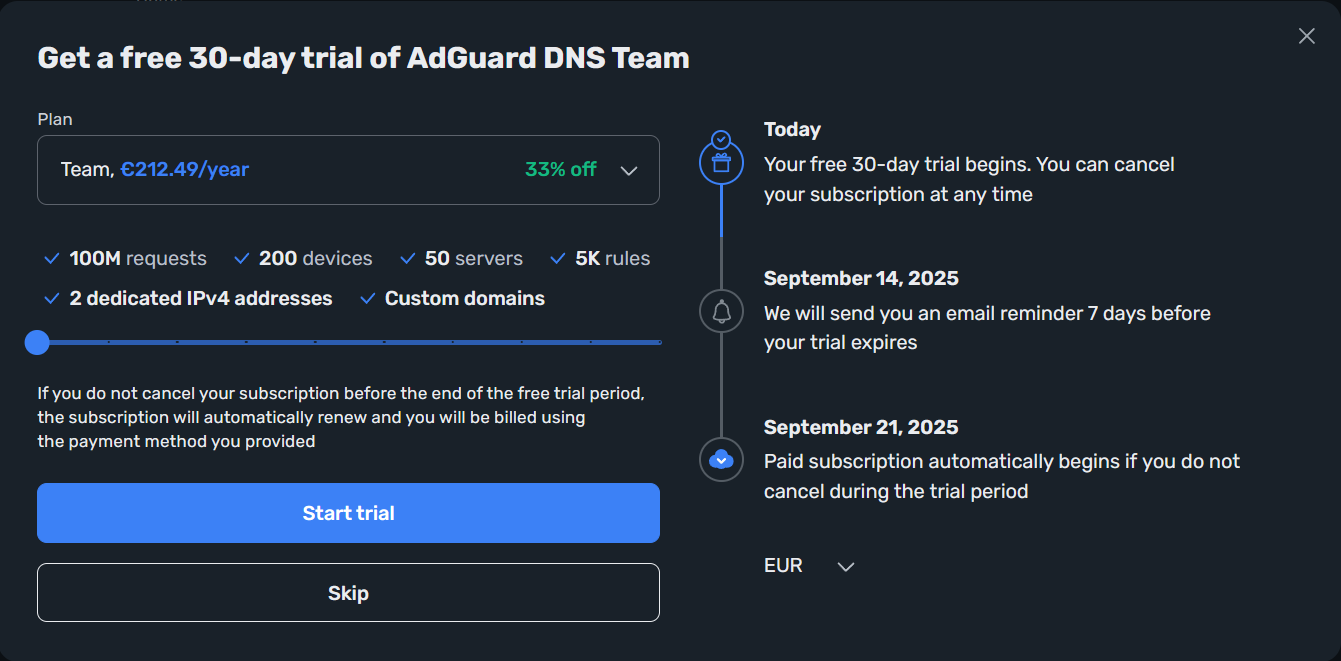
Task: Skip the trial offer
Action: pyautogui.click(x=348, y=593)
